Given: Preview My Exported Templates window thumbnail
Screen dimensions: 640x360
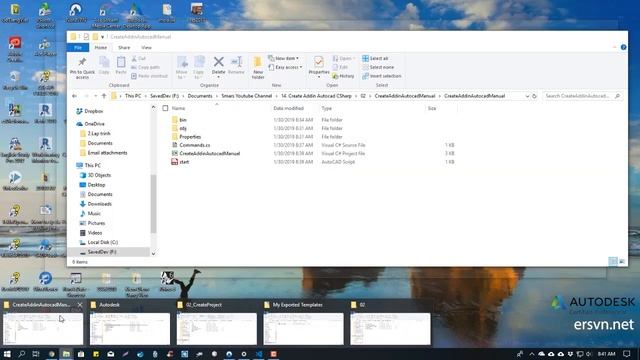Looking at the screenshot, I should (304, 328).
